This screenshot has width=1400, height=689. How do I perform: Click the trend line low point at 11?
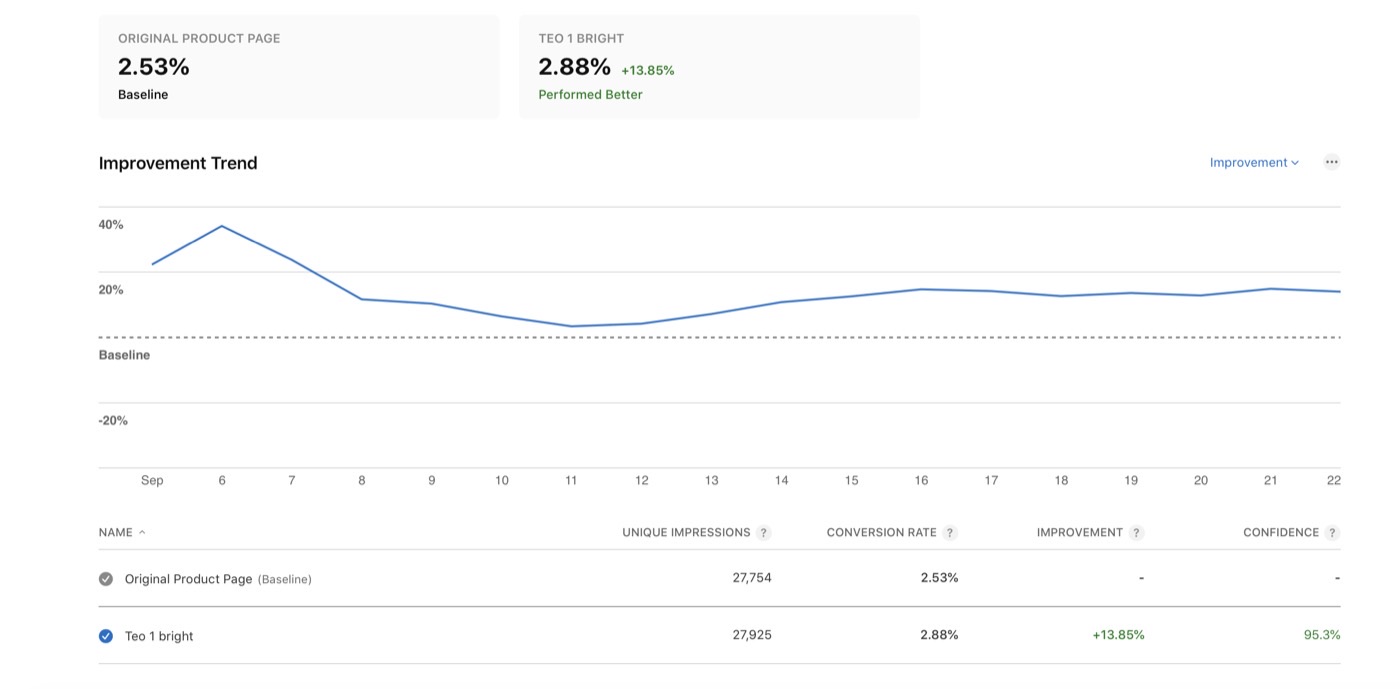[571, 326]
